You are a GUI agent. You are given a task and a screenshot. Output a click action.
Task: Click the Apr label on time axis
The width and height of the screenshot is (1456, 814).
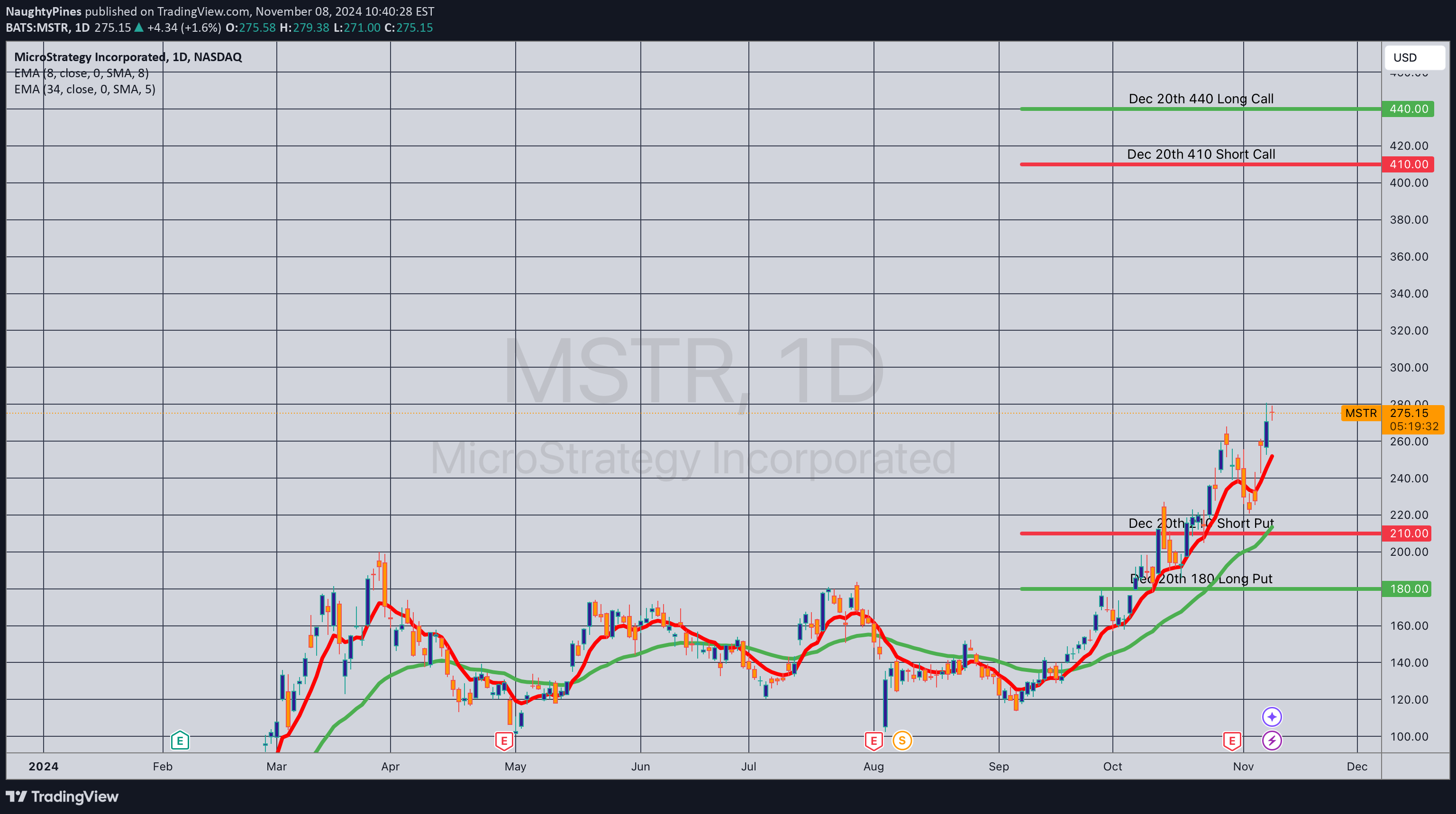click(x=390, y=767)
